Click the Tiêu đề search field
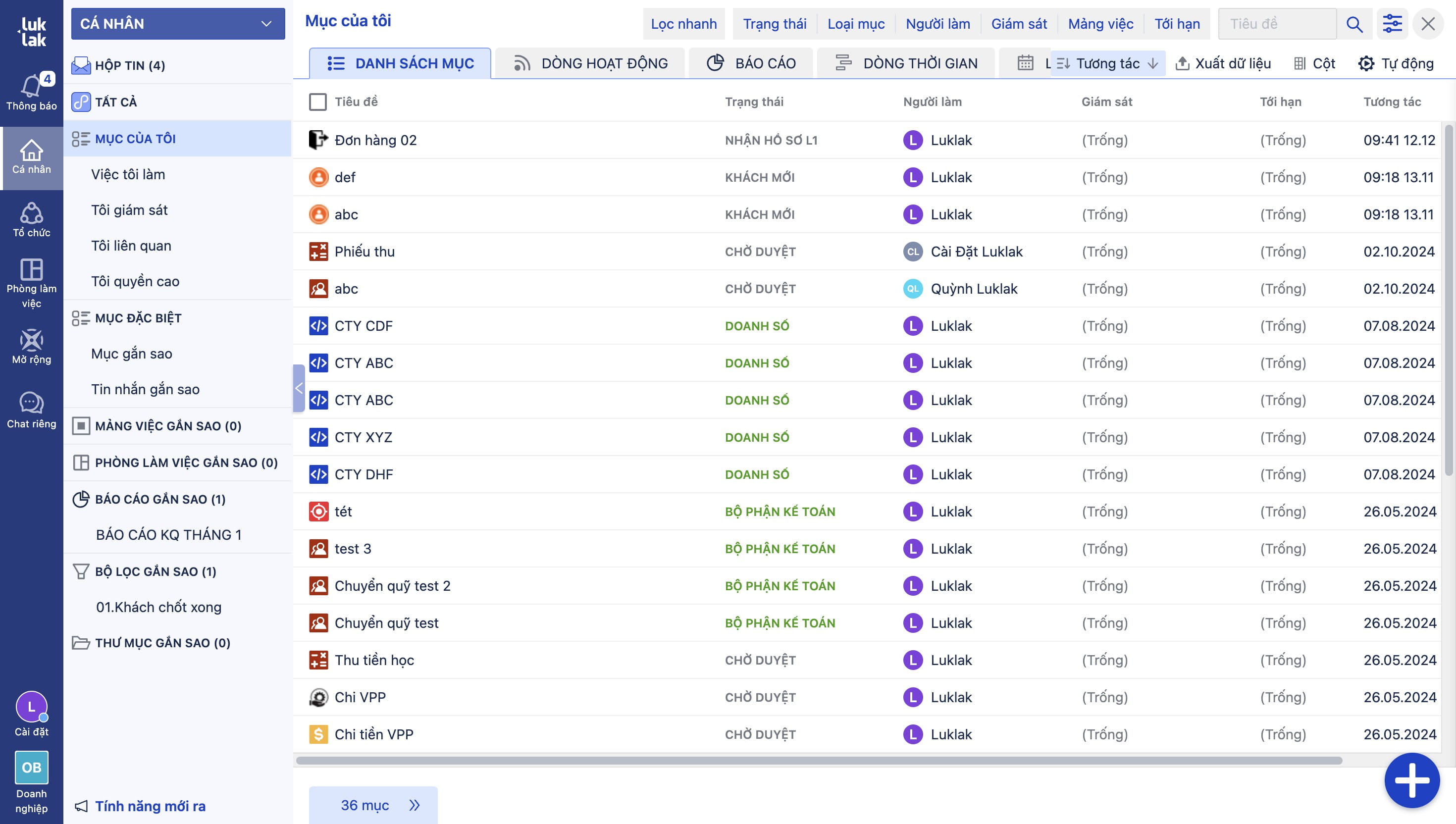The height and width of the screenshot is (824, 1456). click(x=1277, y=24)
